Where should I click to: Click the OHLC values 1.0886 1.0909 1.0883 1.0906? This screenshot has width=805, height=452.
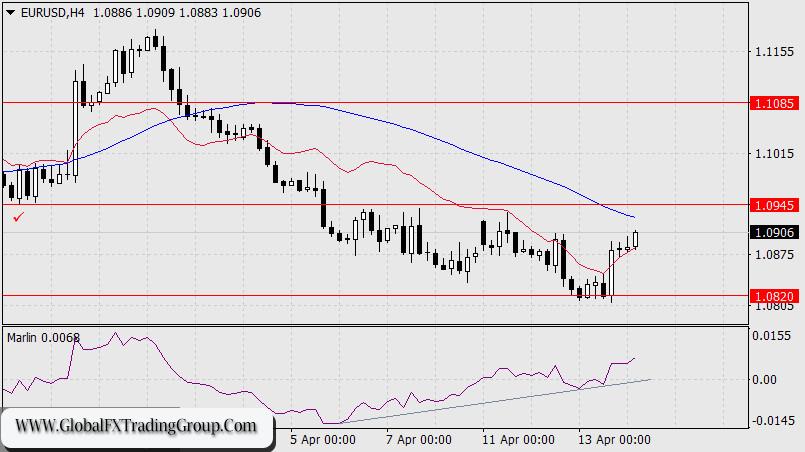[x=177, y=13]
